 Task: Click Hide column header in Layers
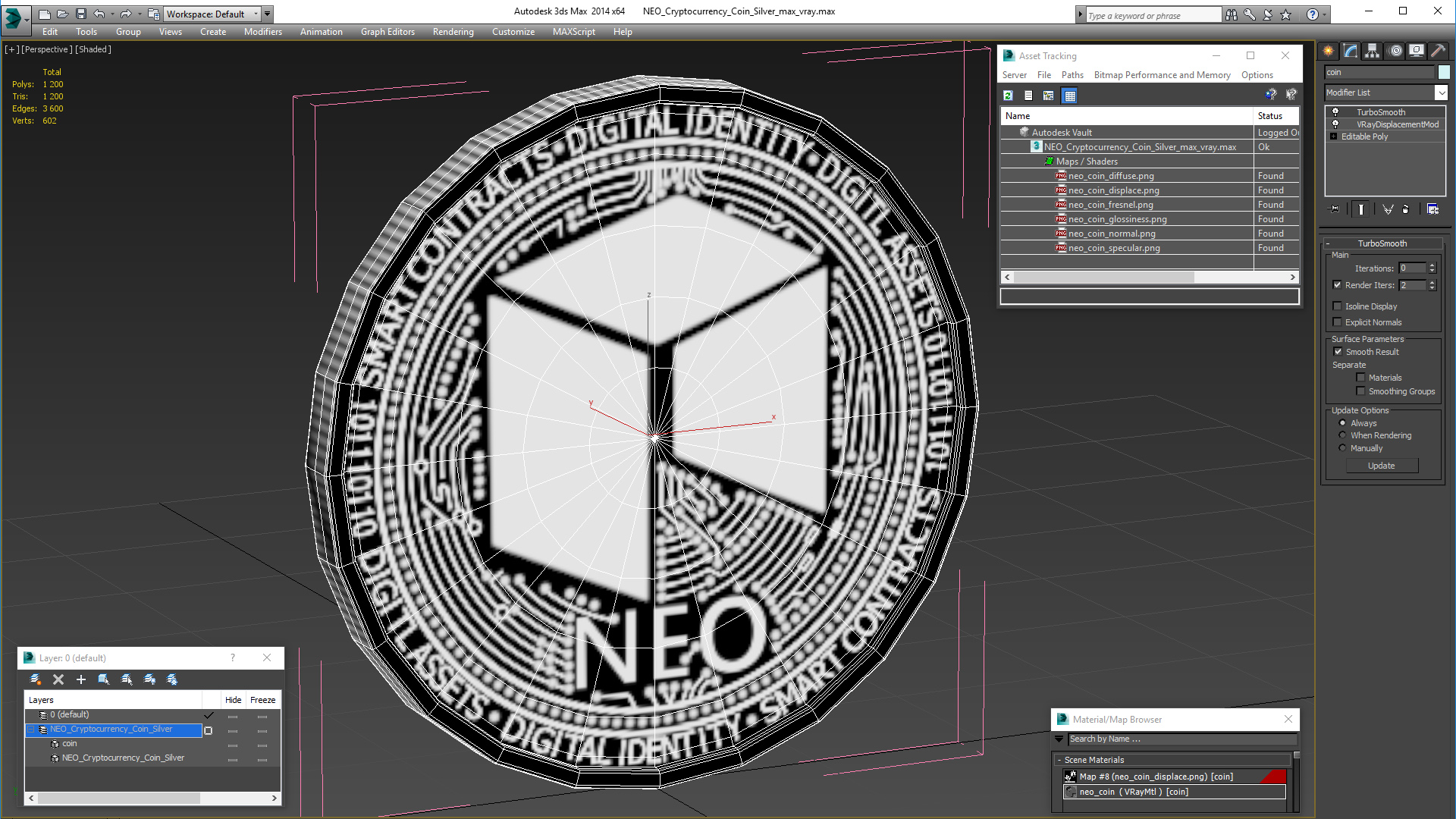point(233,700)
